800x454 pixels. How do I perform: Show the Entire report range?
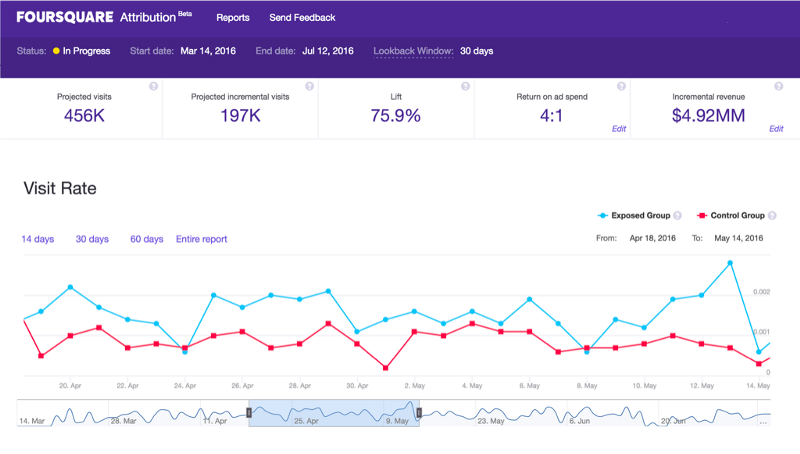[x=202, y=239]
